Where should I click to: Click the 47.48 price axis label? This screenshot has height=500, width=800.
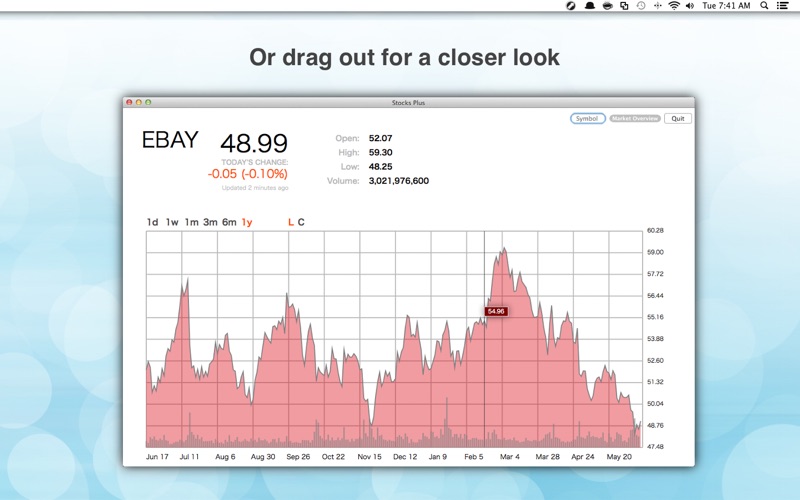[x=655, y=446]
